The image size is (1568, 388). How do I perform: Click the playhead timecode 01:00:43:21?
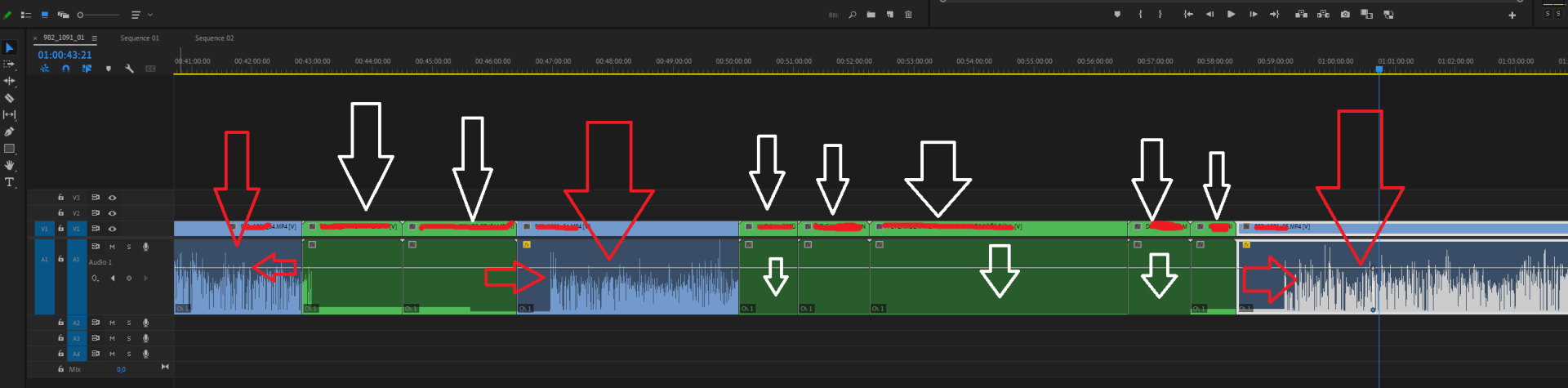[x=65, y=55]
